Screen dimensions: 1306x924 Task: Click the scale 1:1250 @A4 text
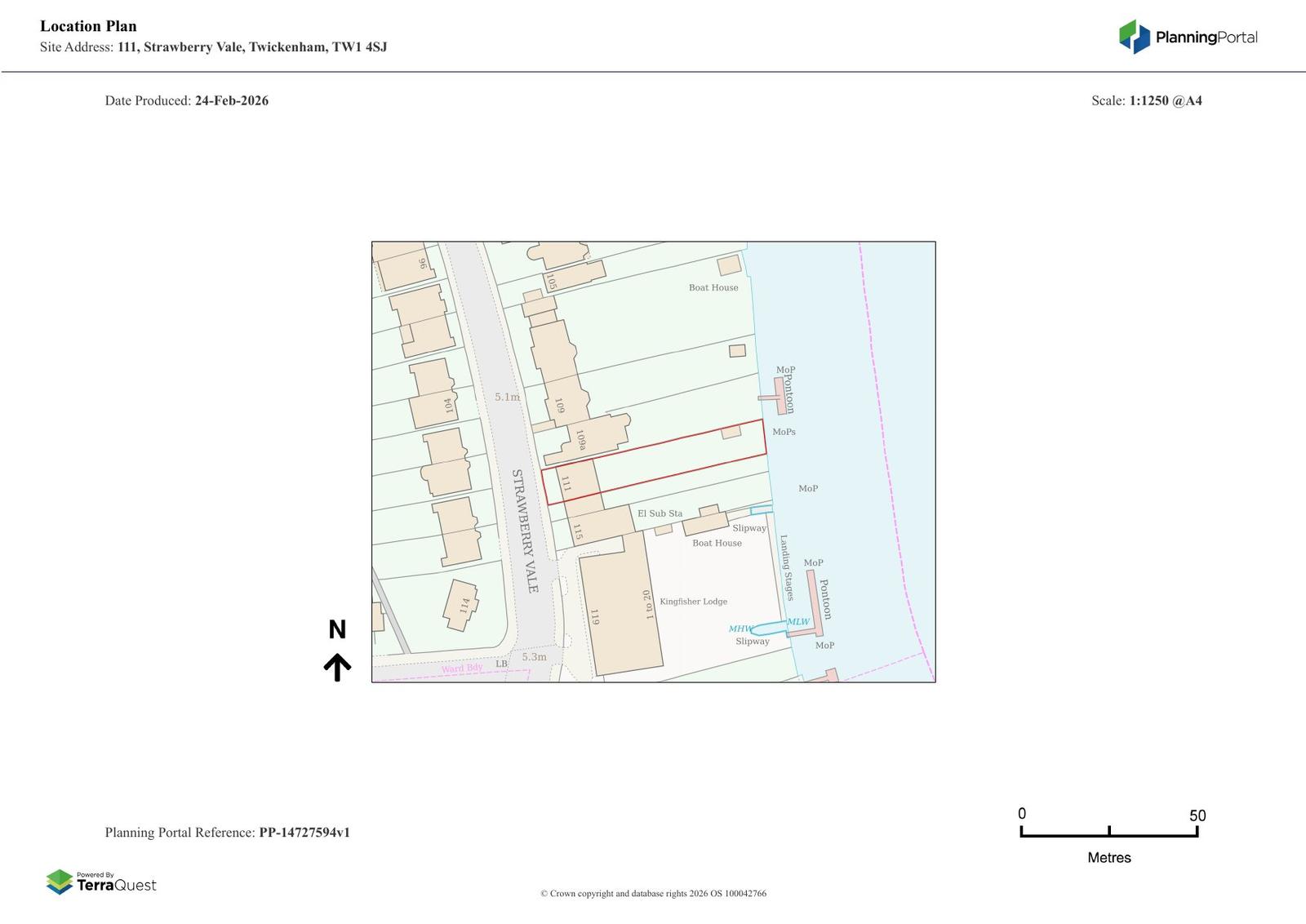pyautogui.click(x=1165, y=100)
